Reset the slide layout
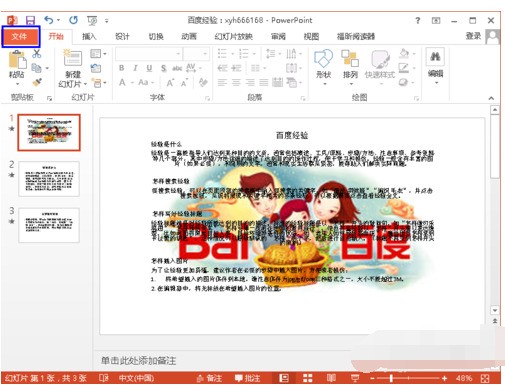Image resolution: width=505 pixels, height=387 pixels. tap(96, 68)
